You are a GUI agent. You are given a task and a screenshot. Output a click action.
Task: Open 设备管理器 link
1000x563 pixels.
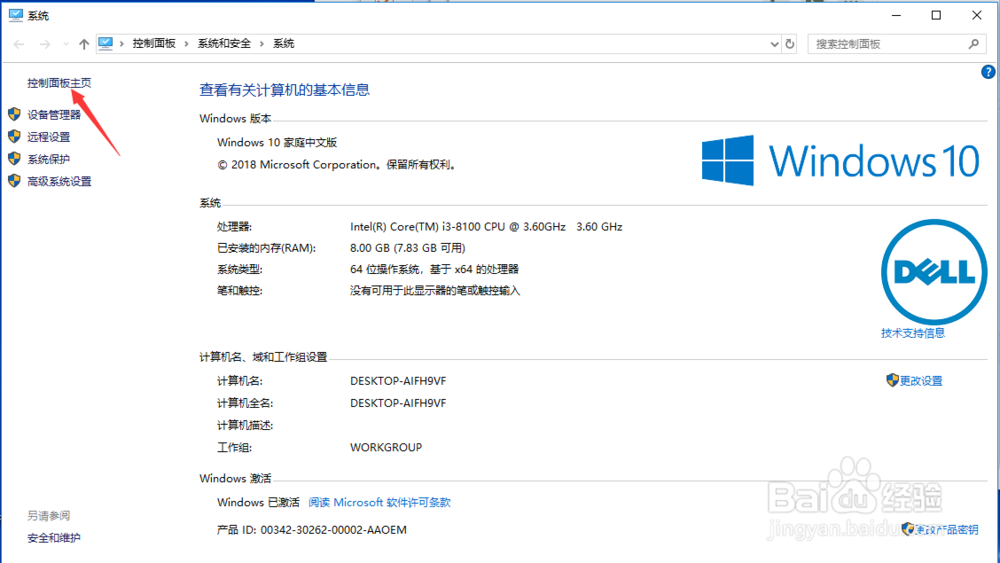54,115
